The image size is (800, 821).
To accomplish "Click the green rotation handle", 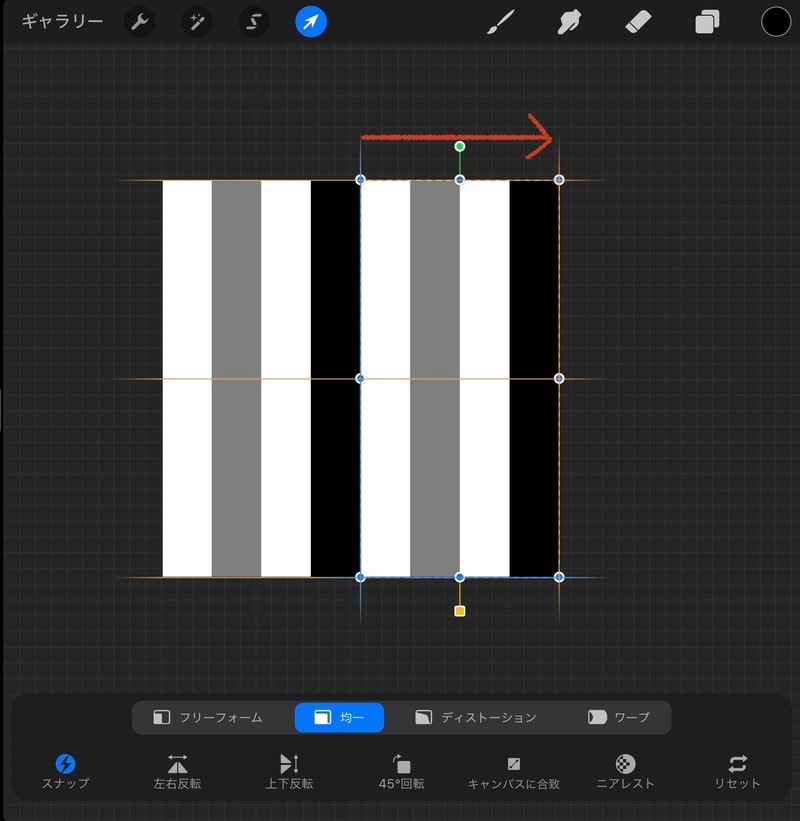I will click(460, 147).
